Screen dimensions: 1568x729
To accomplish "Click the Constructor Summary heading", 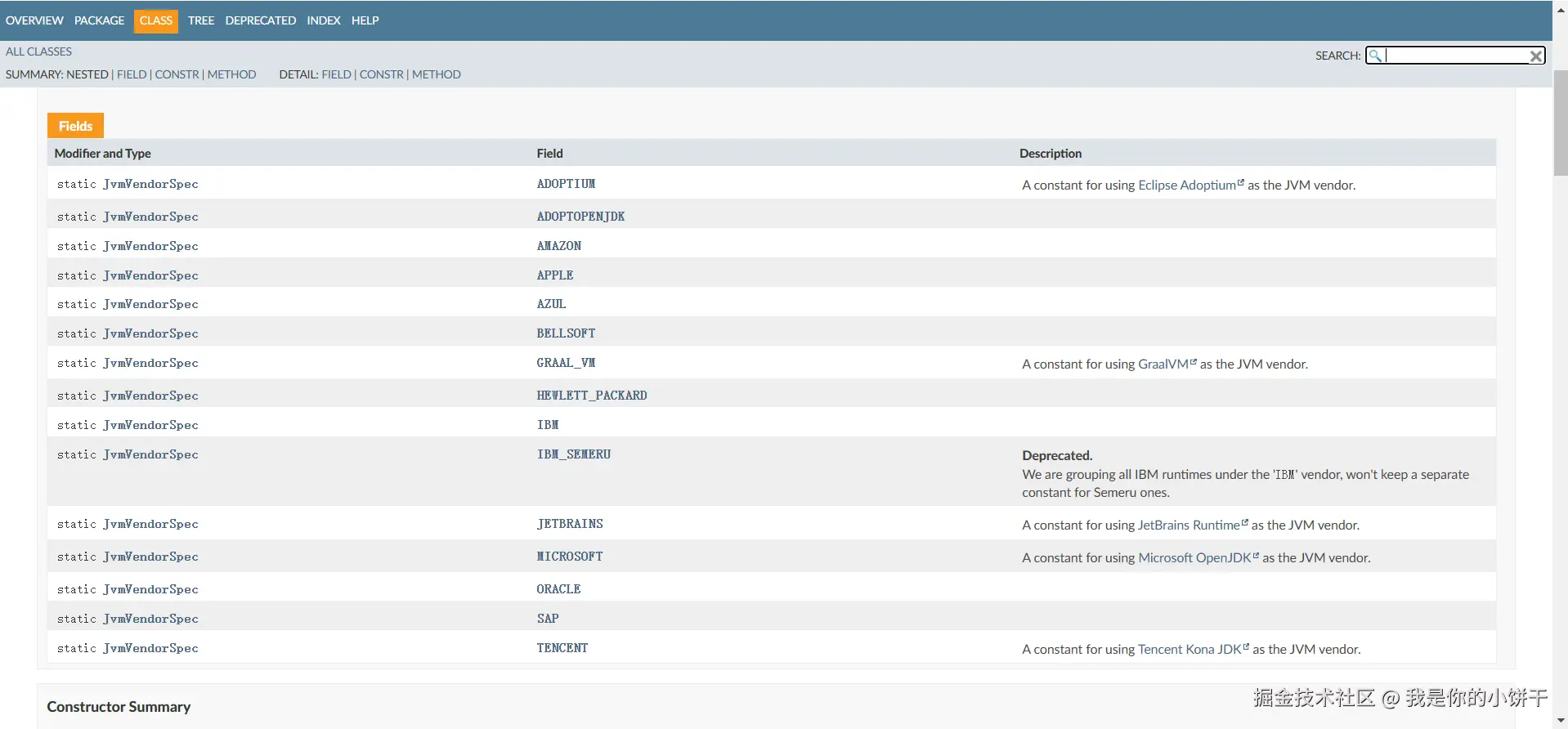I will click(119, 707).
